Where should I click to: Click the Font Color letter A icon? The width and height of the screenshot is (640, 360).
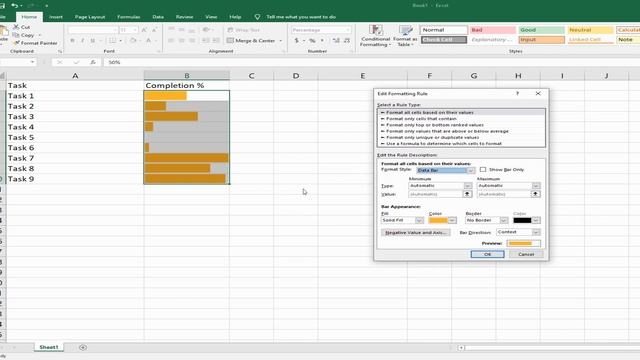[x=148, y=40]
